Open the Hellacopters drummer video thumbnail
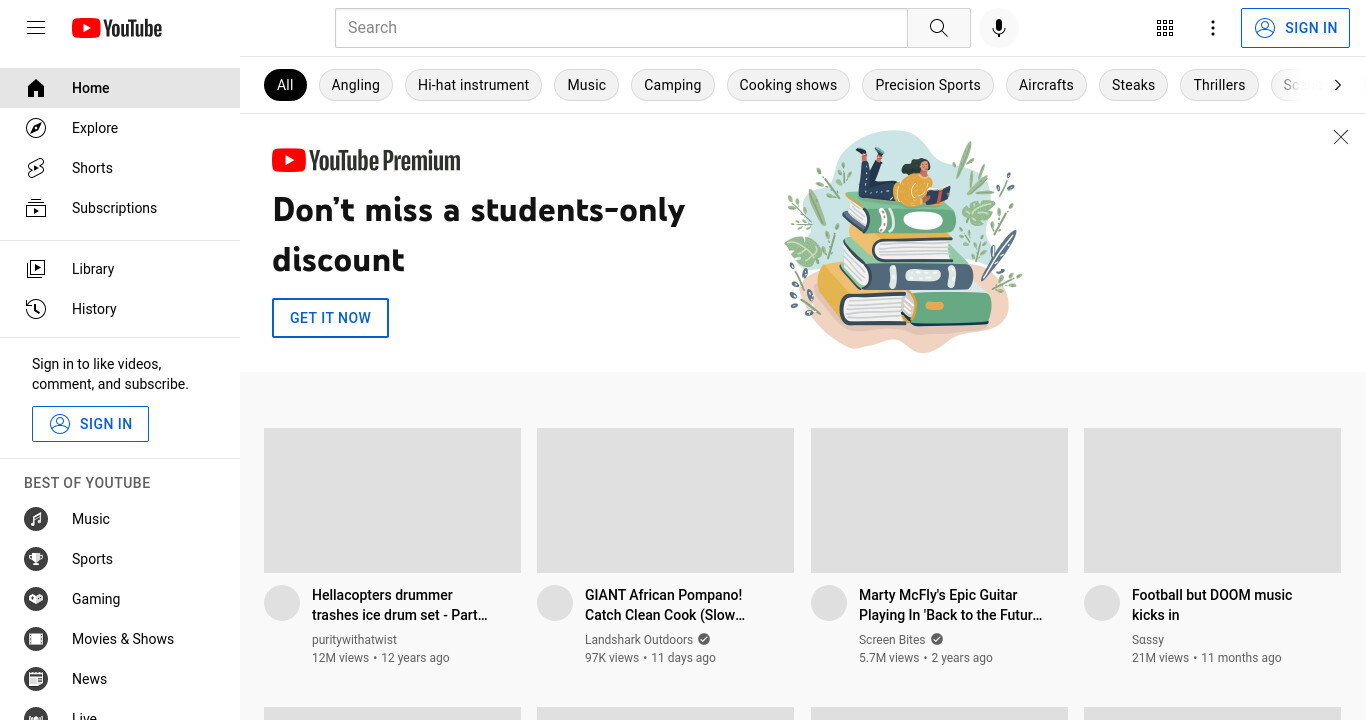This screenshot has height=720, width=1366. point(392,500)
